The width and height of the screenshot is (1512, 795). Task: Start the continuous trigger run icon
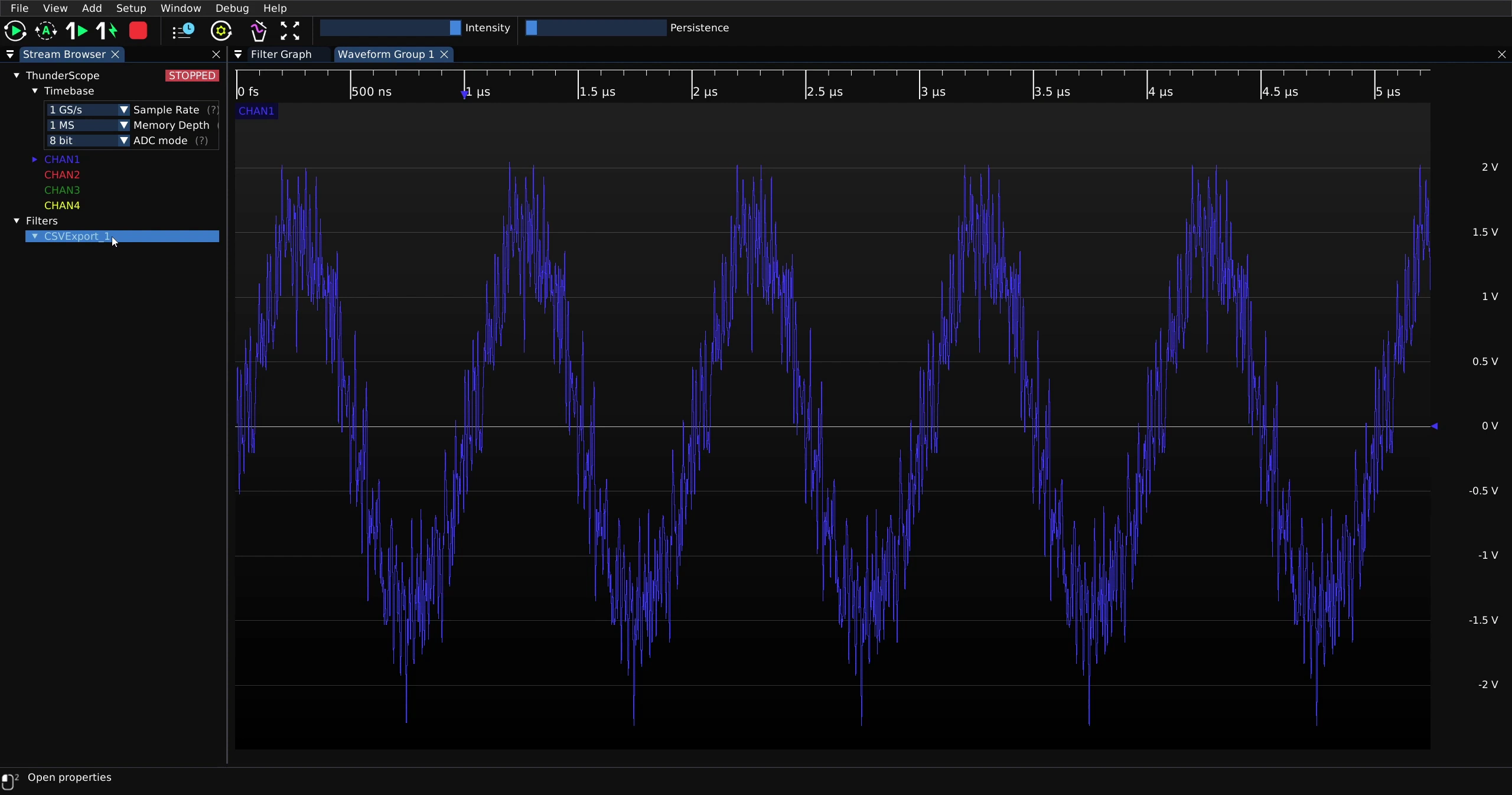click(15, 31)
